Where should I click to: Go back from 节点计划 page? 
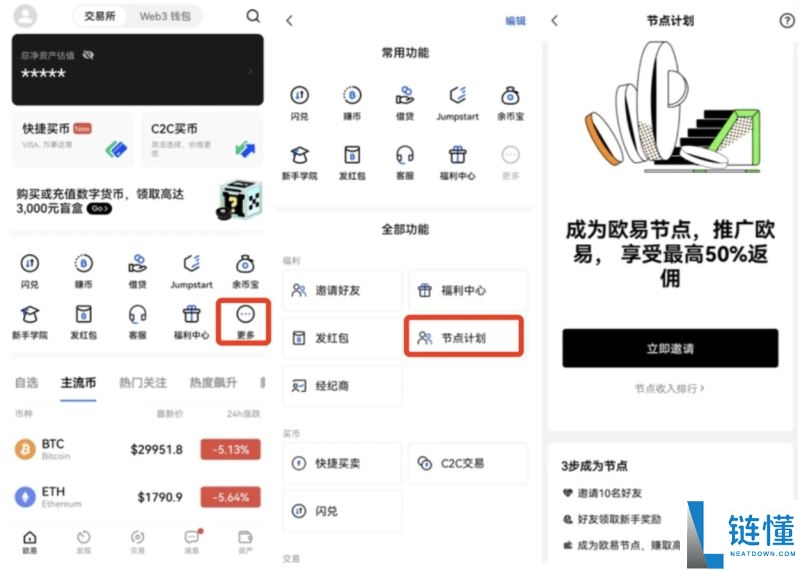pyautogui.click(x=555, y=21)
